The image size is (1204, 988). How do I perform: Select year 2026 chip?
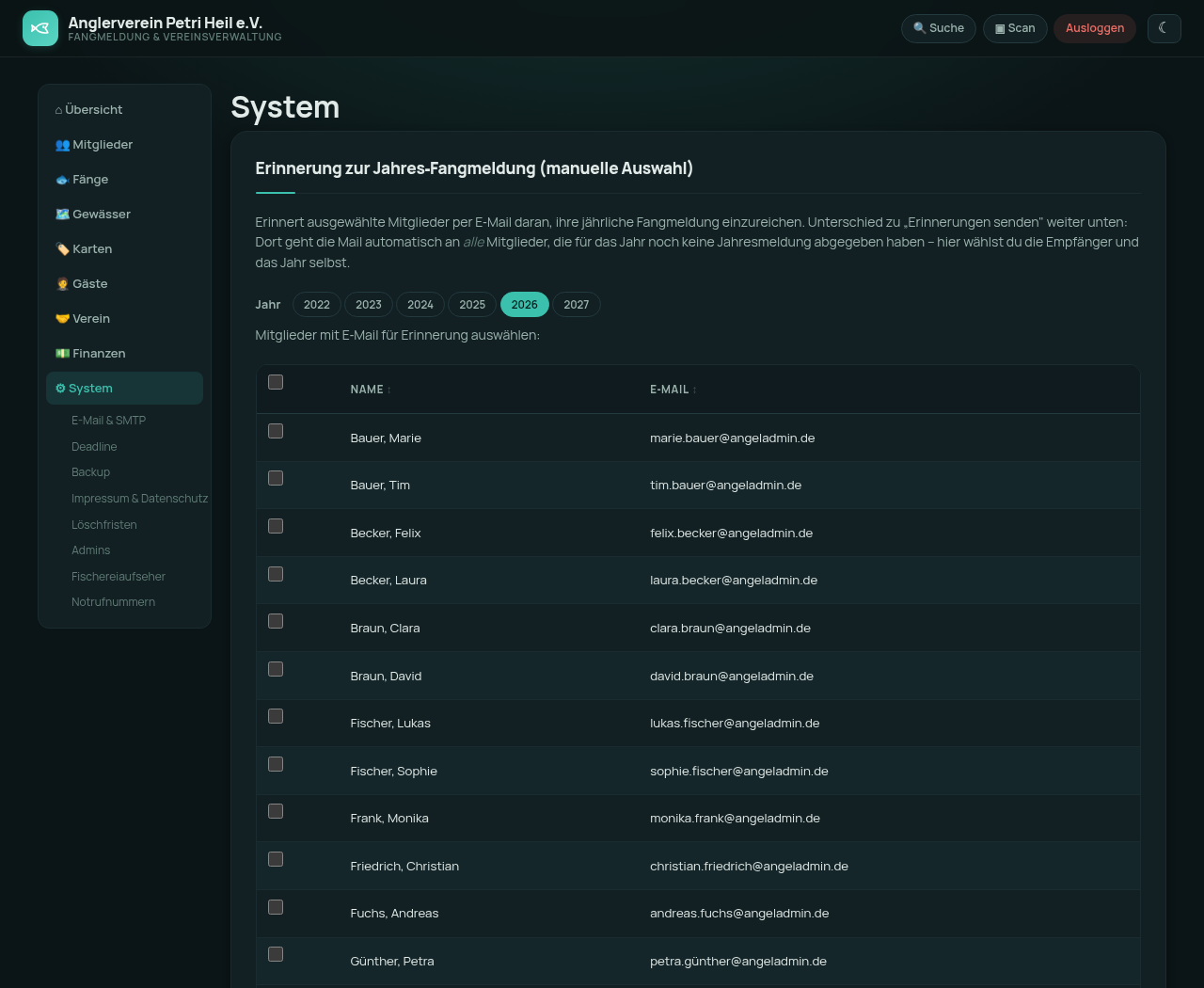tap(525, 305)
